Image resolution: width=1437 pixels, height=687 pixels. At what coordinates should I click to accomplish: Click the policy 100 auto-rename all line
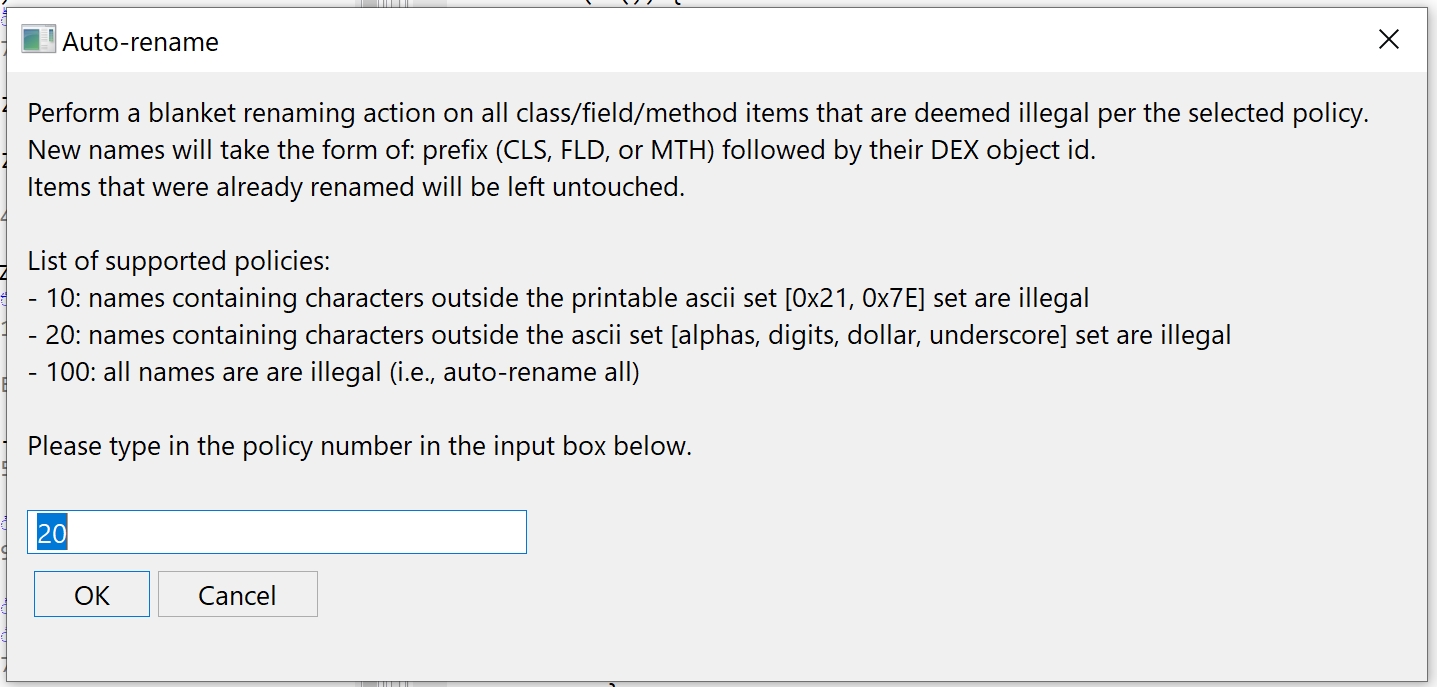pyautogui.click(x=333, y=373)
